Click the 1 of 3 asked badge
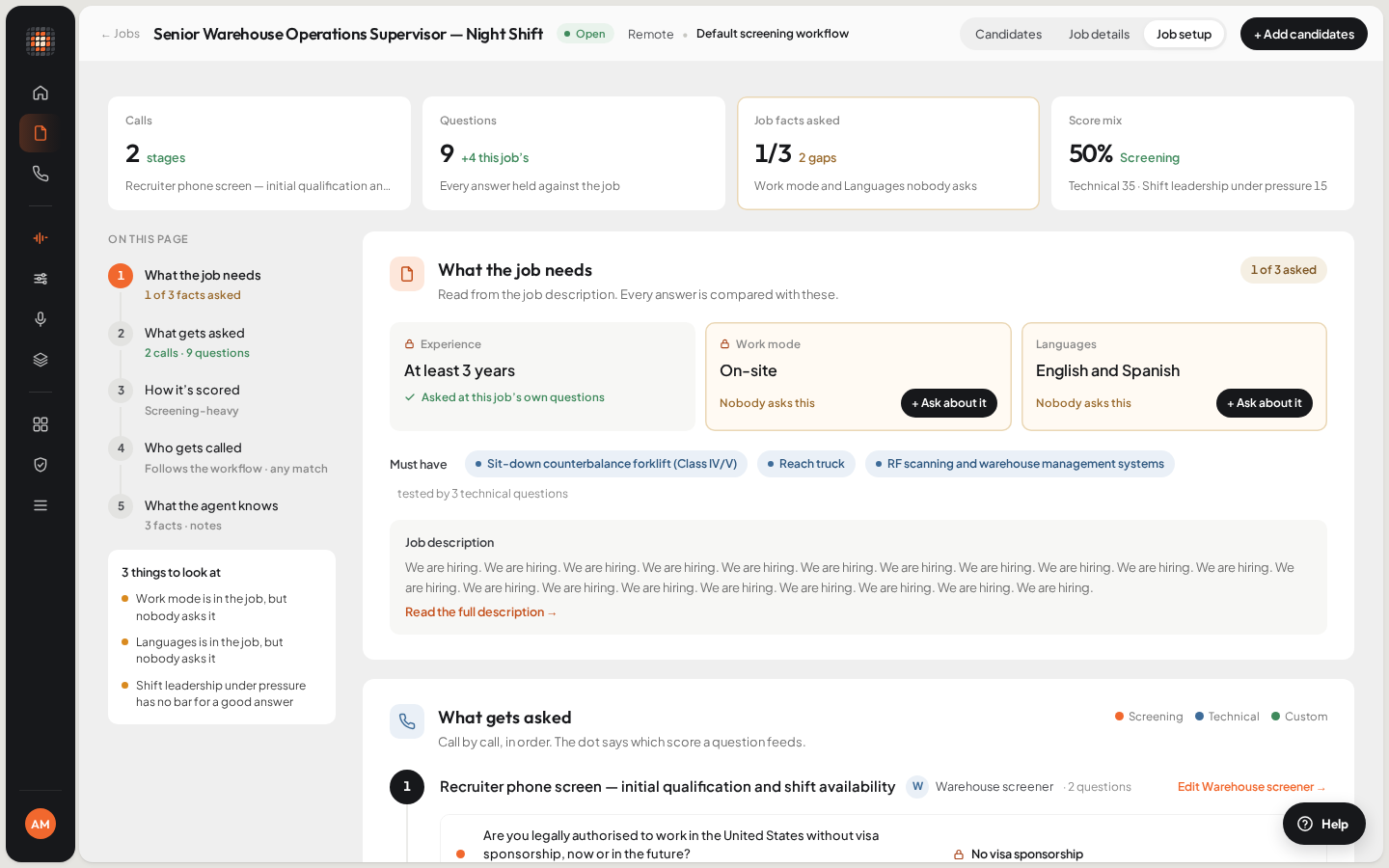The image size is (1389, 868). click(x=1284, y=270)
